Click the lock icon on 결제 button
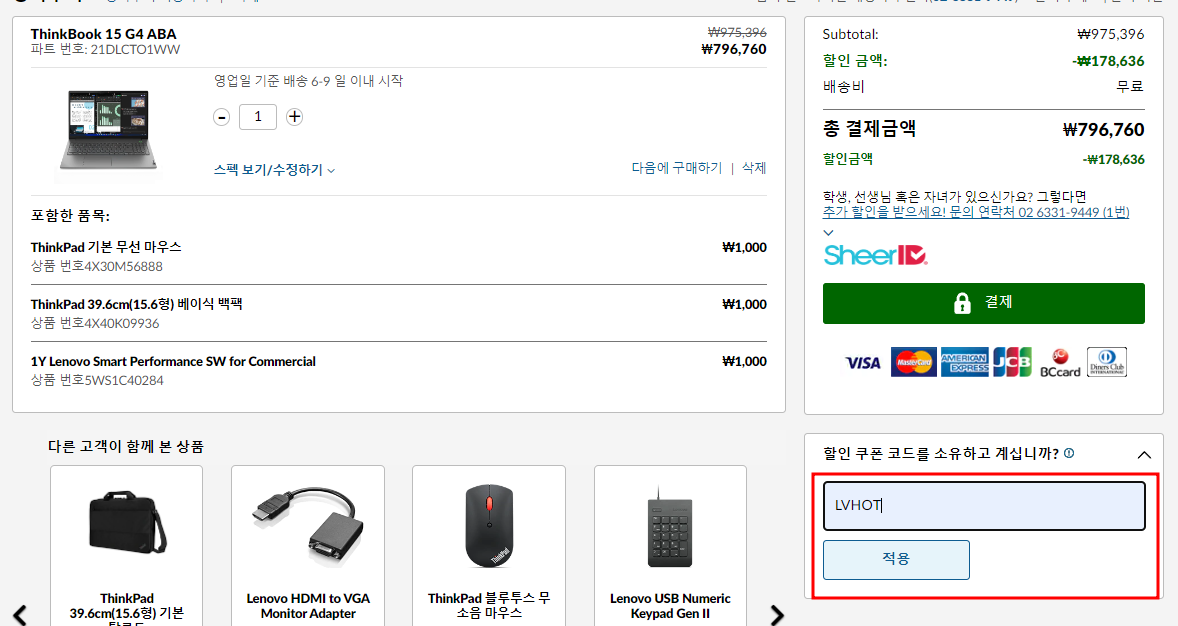Viewport: 1178px width, 626px height. 962,303
